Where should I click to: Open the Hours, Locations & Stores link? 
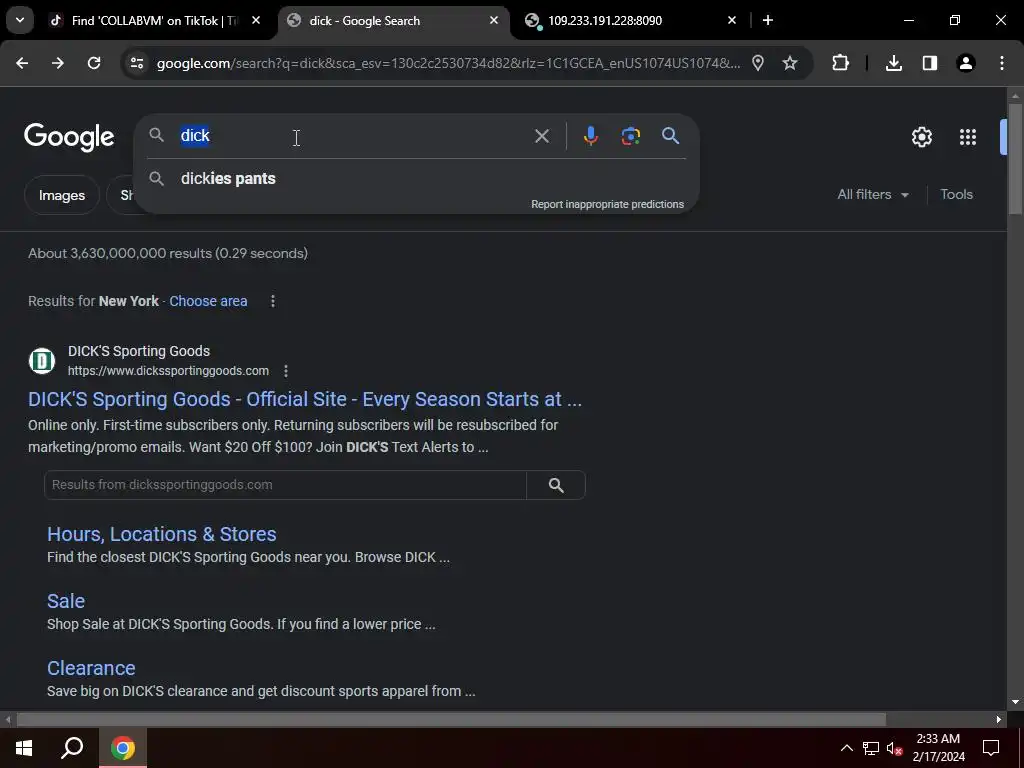click(x=161, y=534)
